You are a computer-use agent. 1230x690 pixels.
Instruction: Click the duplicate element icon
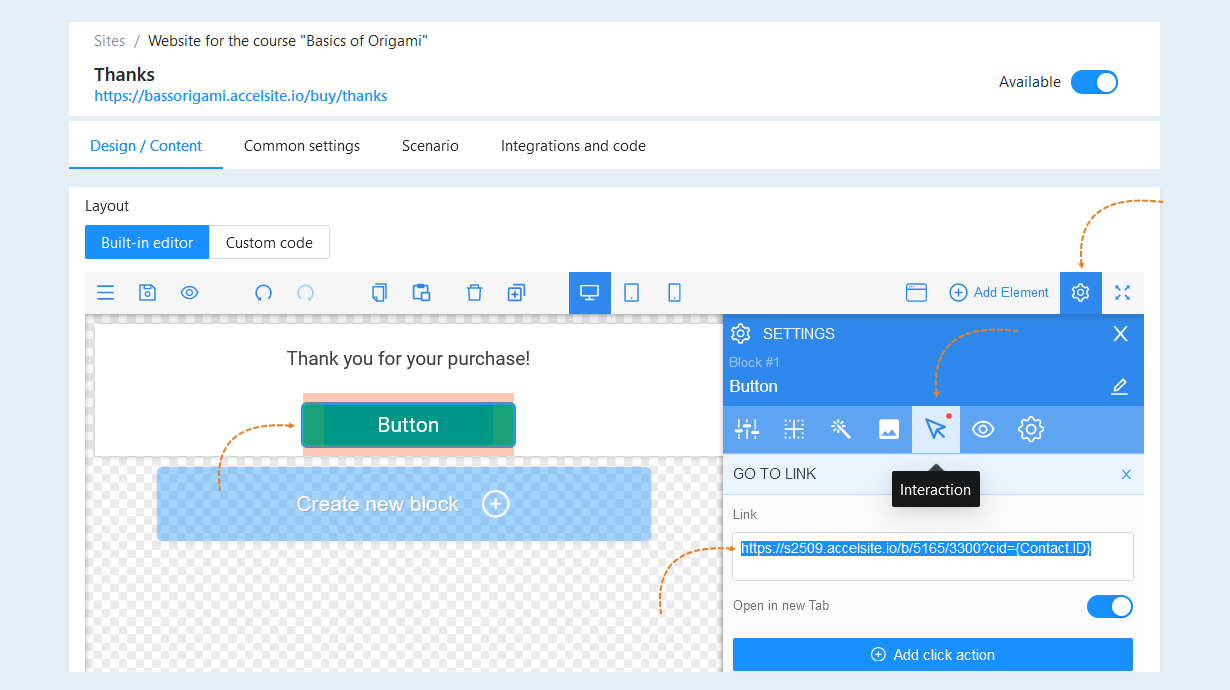516,293
